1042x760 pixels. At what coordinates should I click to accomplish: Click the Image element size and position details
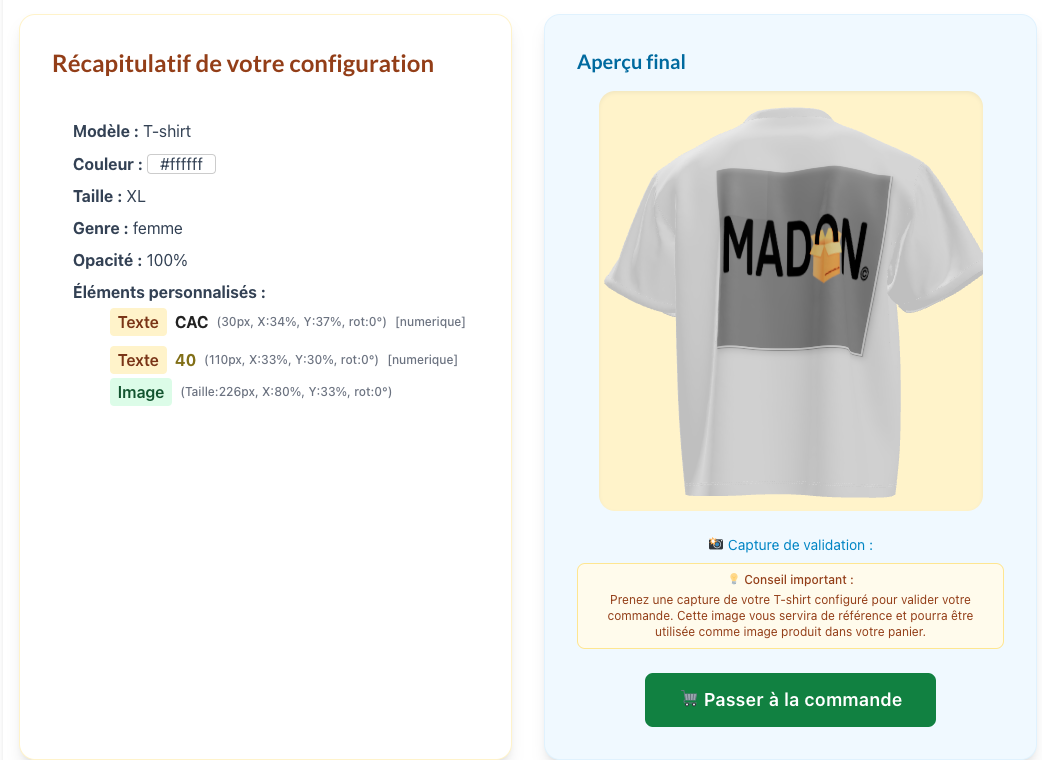286,392
